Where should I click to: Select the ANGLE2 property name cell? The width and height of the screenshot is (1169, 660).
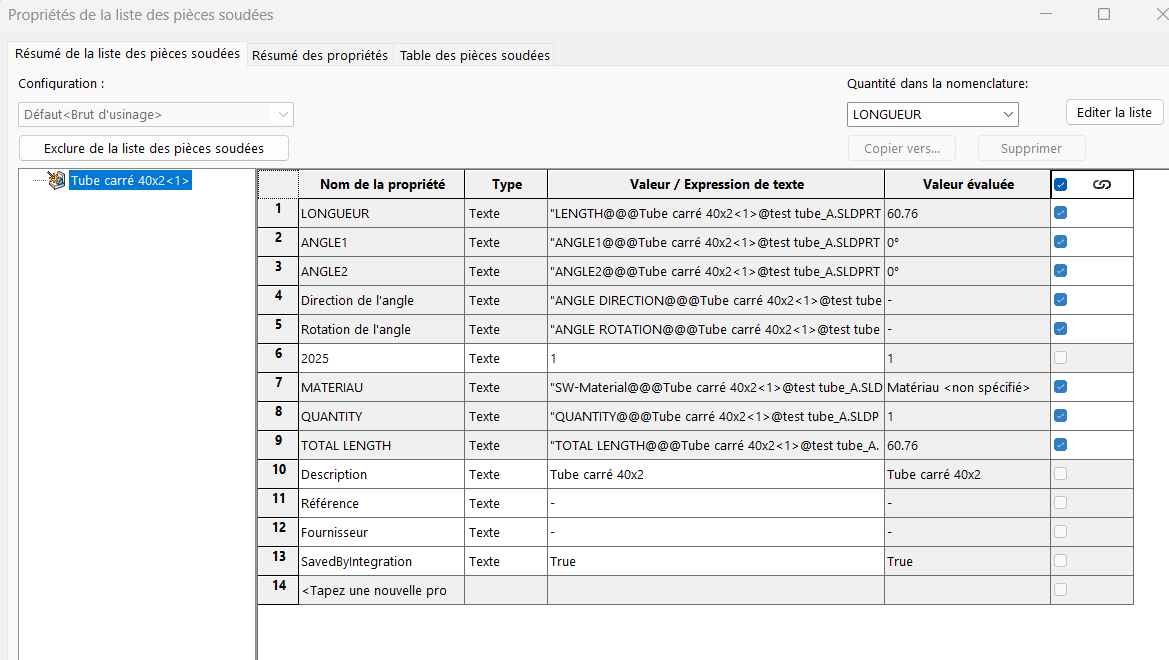(x=381, y=271)
